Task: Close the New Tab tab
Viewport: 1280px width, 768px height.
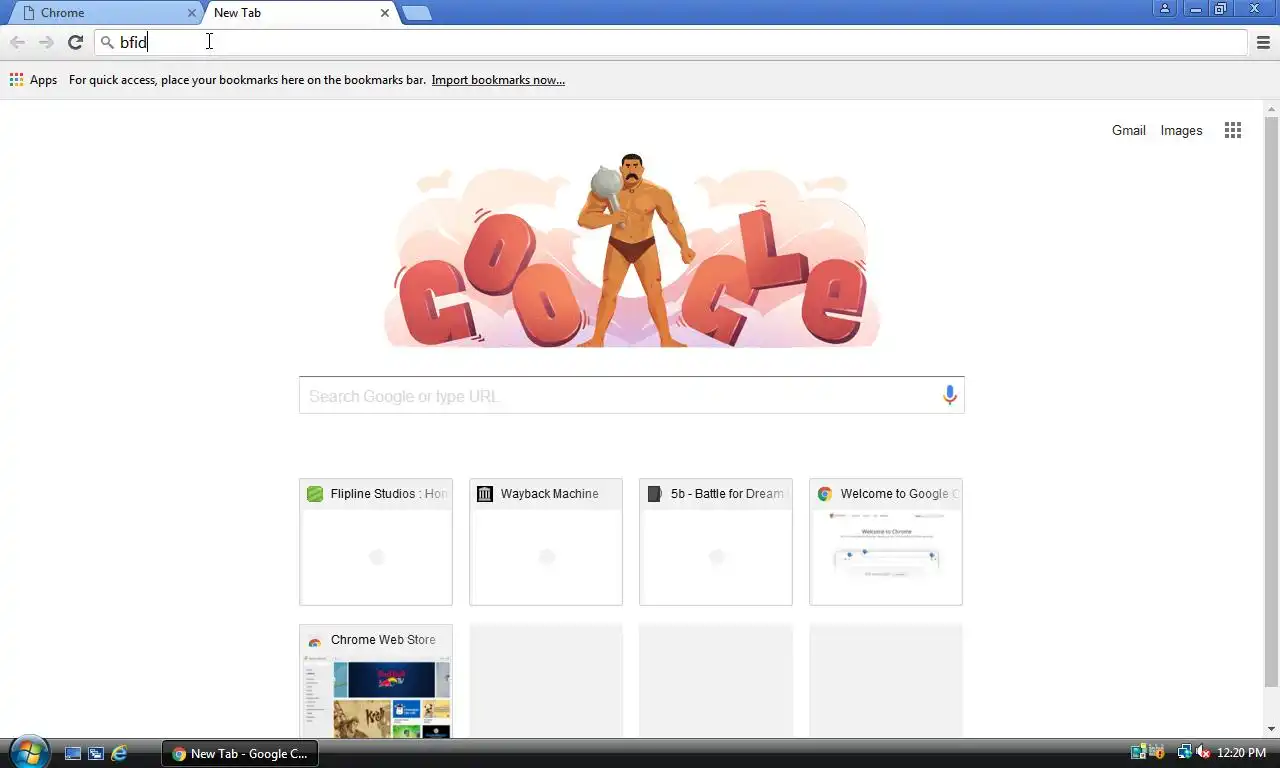Action: click(385, 13)
